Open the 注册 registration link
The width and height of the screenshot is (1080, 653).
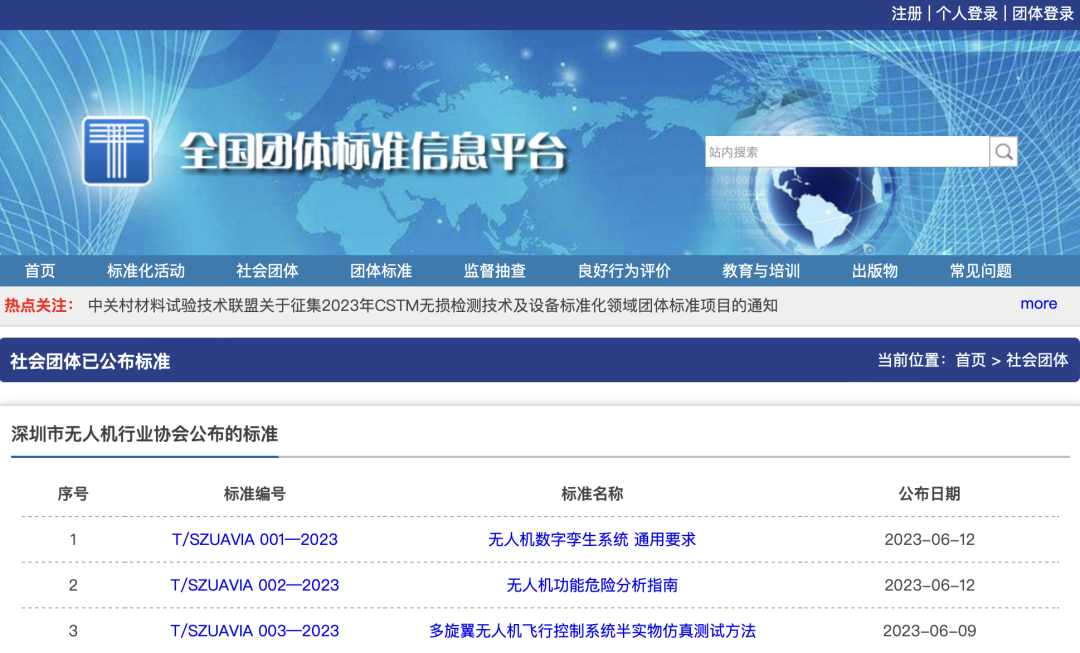tap(906, 14)
